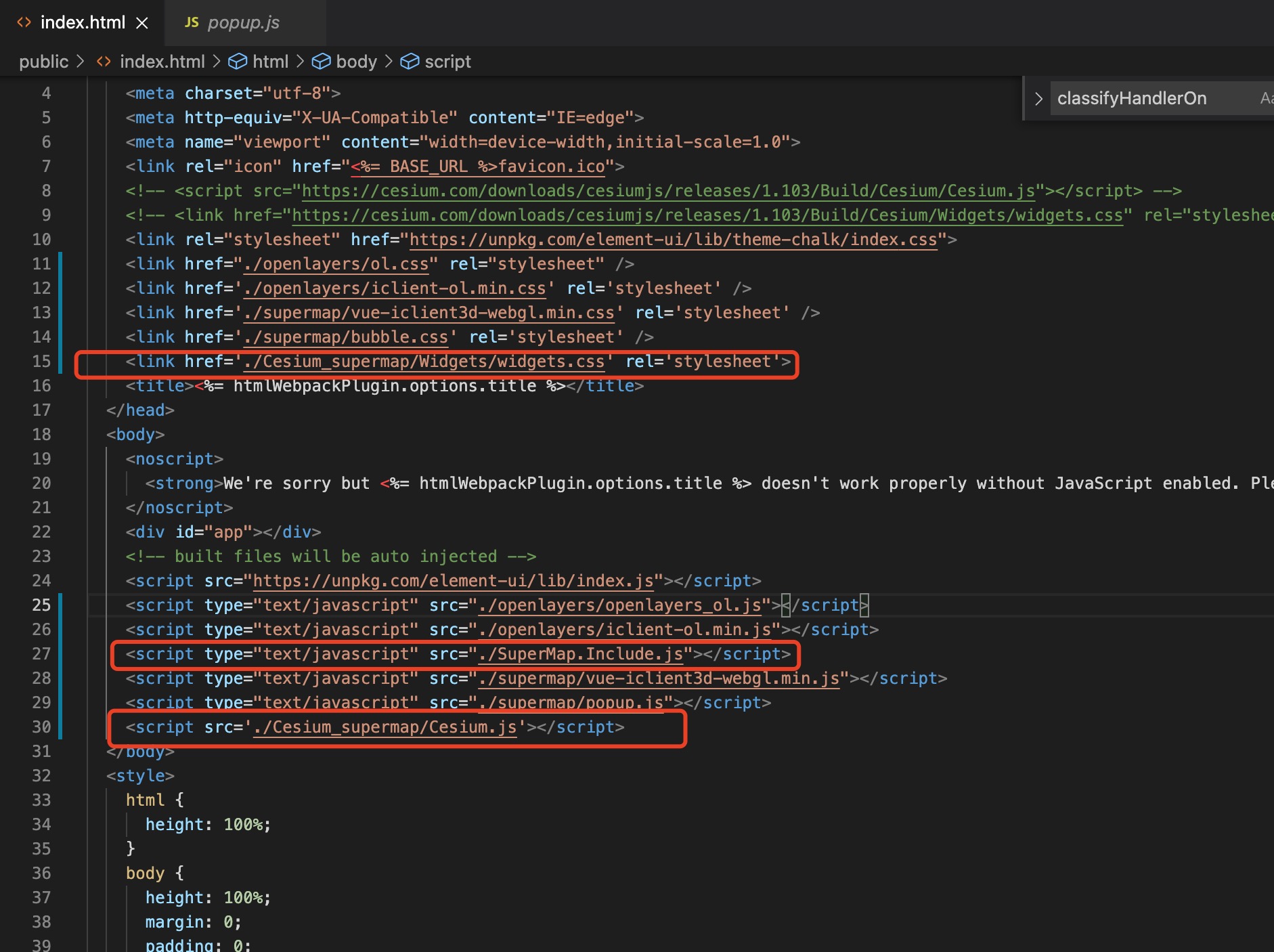Click the HTML file icon on index.html tab
The height and width of the screenshot is (952, 1274).
tap(24, 22)
